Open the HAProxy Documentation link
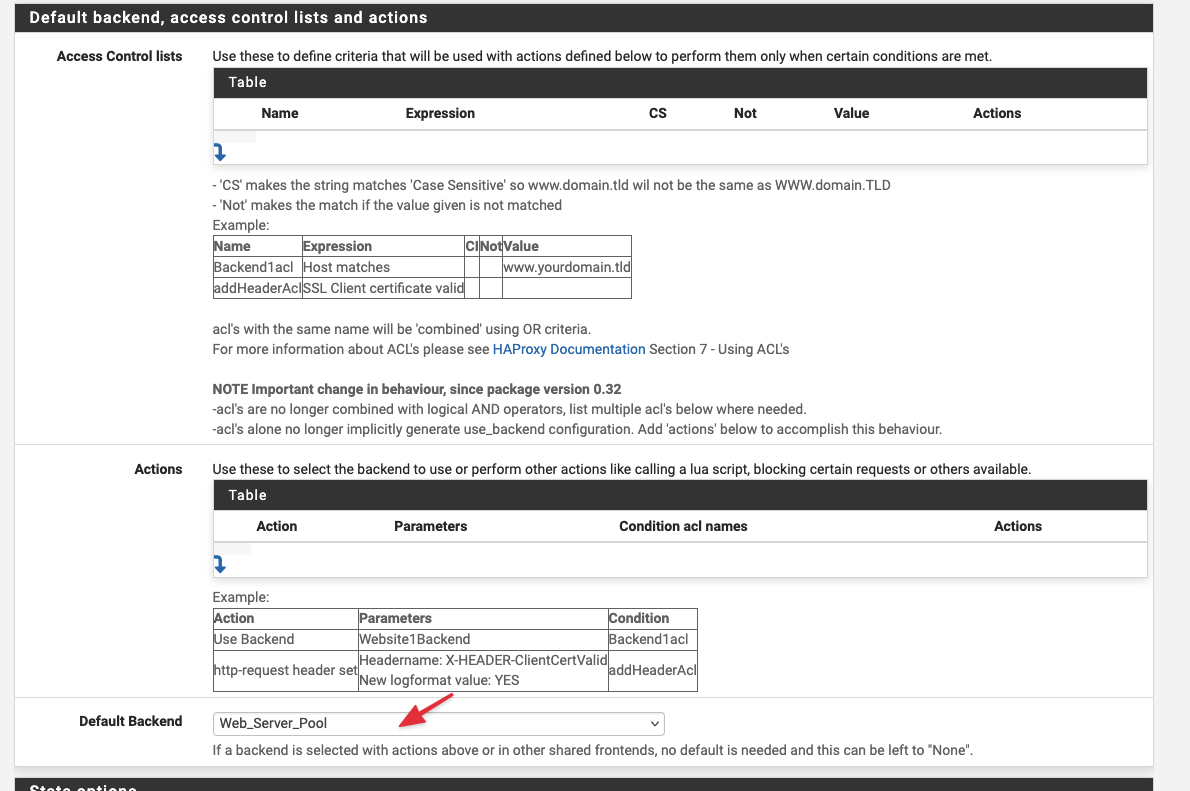This screenshot has width=1190, height=791. coord(568,349)
